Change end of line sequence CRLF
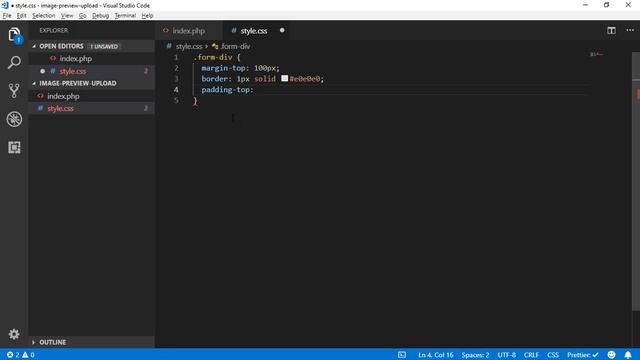The width and height of the screenshot is (640, 360). tap(531, 355)
